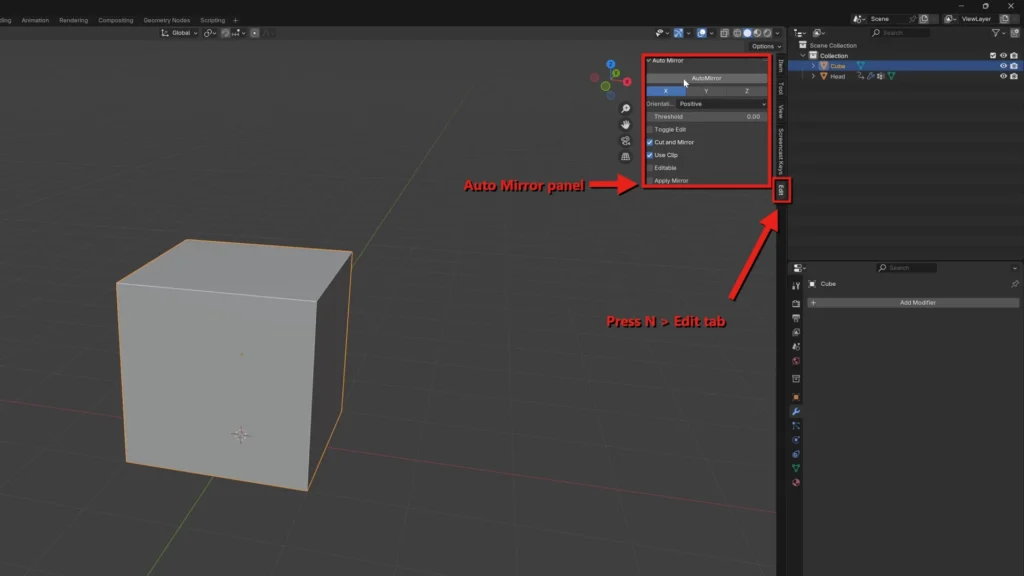Open the Tool properties tab icon
1024x576 pixels.
[795, 286]
